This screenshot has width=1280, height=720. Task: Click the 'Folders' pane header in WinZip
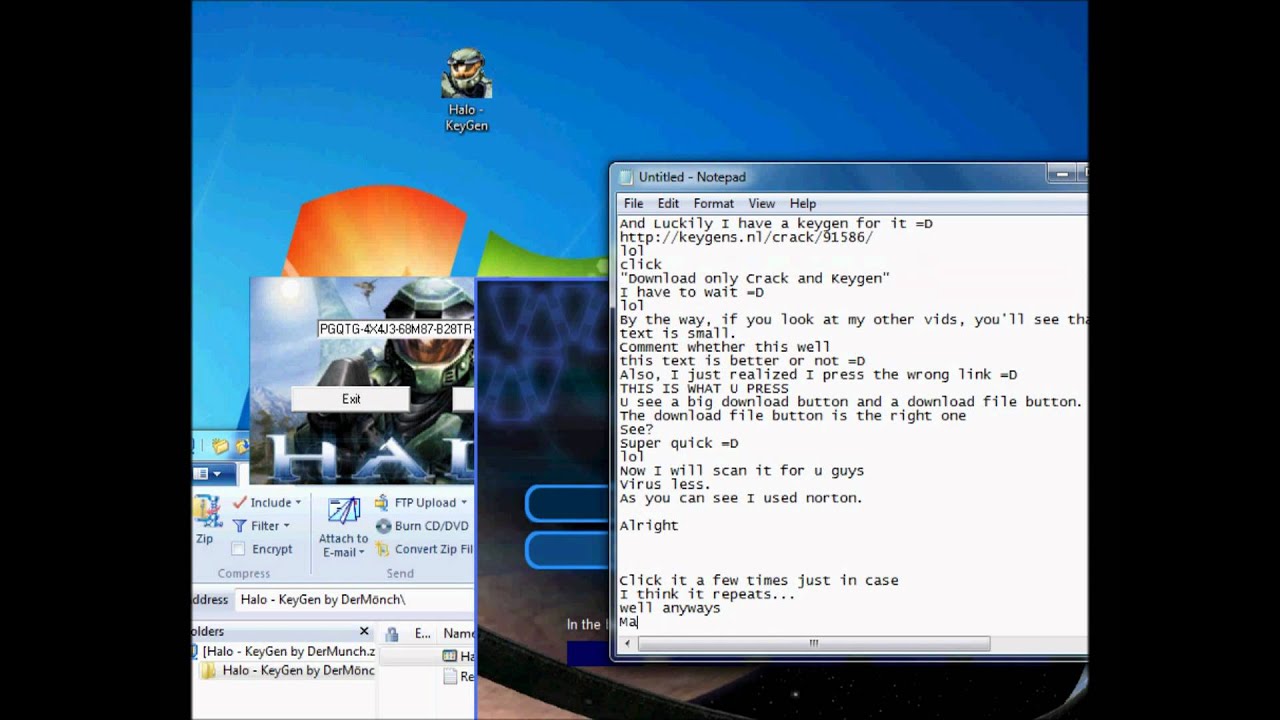[x=284, y=632]
